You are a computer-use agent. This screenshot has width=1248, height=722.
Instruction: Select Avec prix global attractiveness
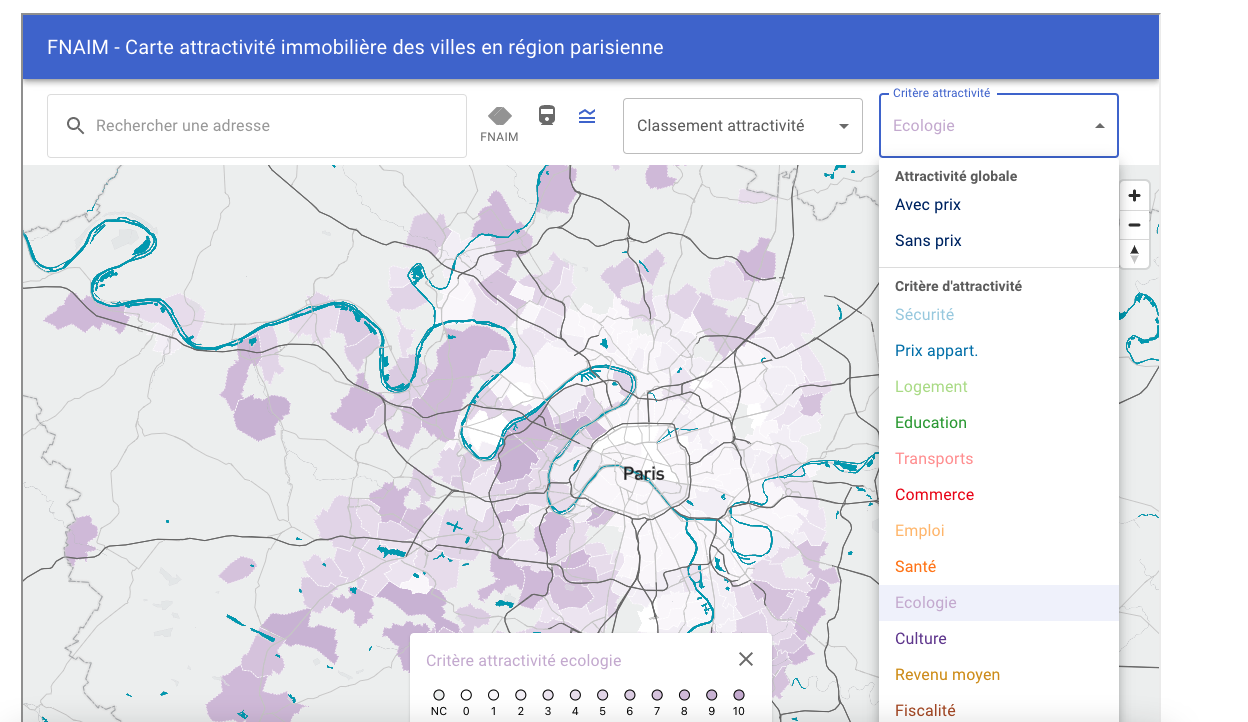pyautogui.click(x=927, y=205)
